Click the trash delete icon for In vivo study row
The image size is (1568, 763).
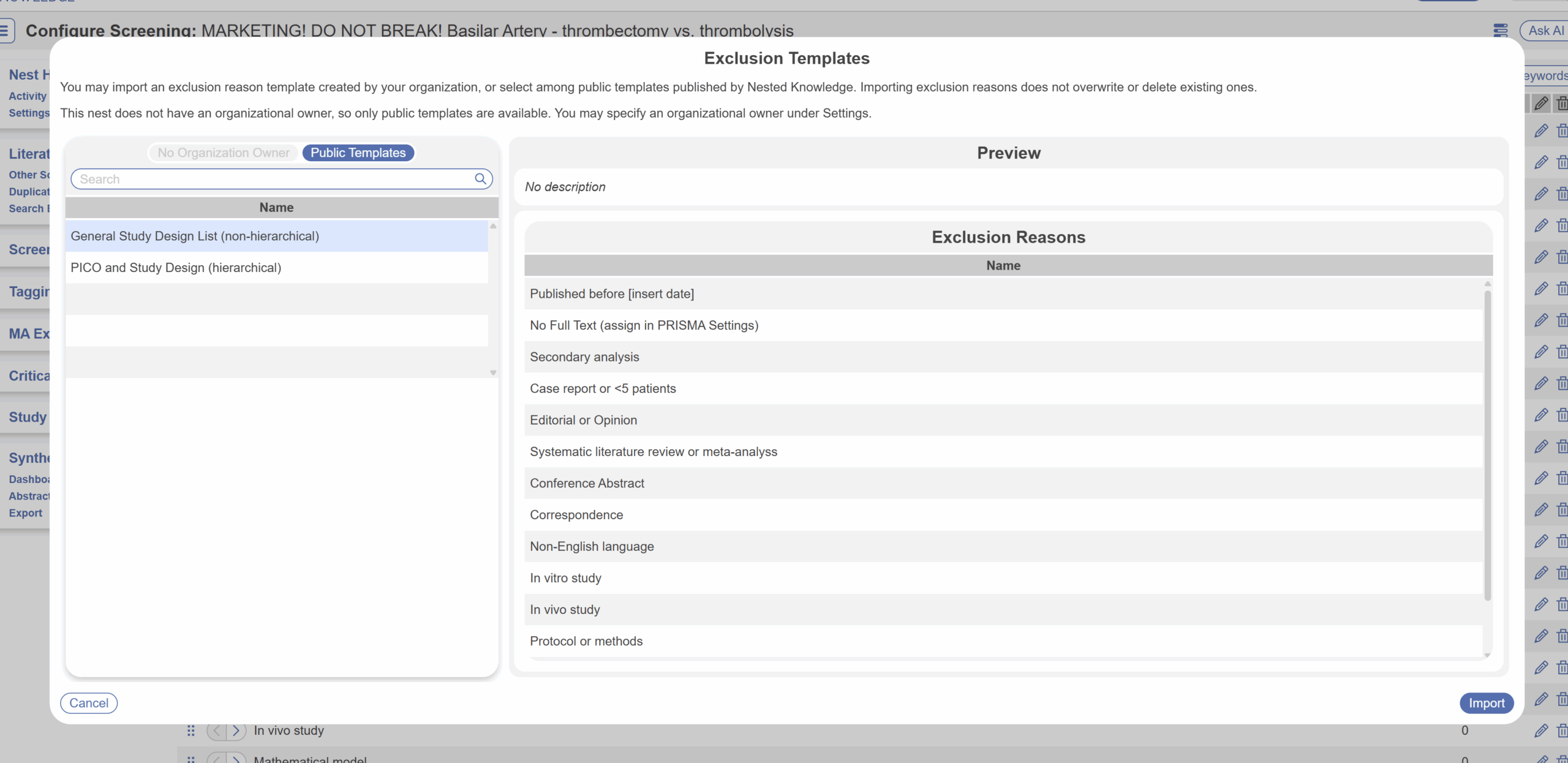[x=1561, y=731]
